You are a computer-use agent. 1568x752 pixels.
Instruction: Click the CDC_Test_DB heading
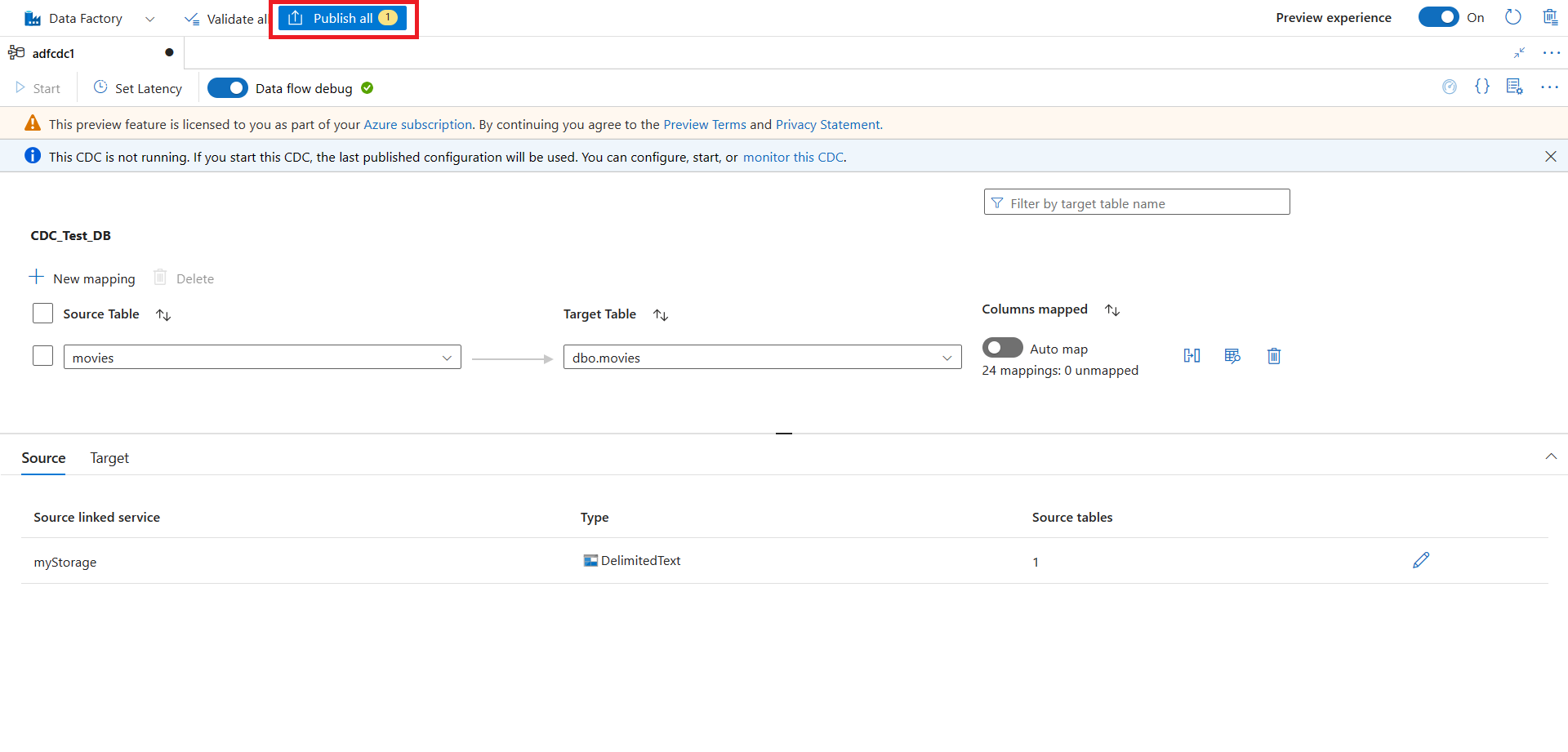(x=71, y=235)
